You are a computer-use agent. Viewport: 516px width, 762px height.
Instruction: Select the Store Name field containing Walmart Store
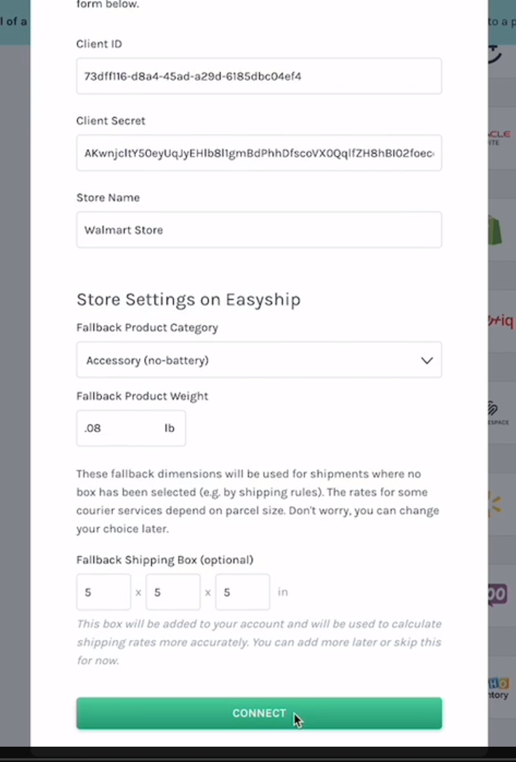[259, 230]
